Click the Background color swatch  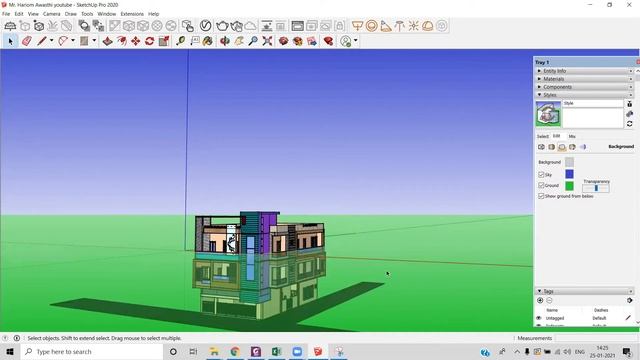click(x=569, y=162)
